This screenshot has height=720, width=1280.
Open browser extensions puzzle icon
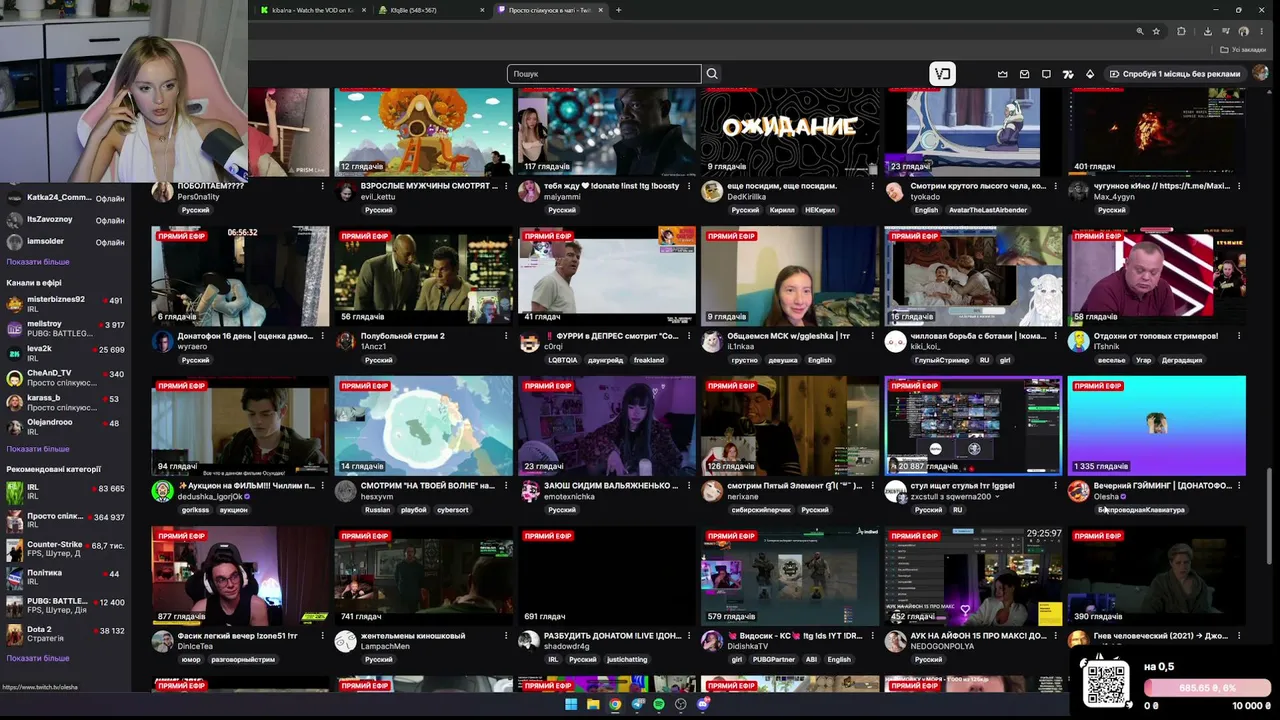tap(1181, 31)
